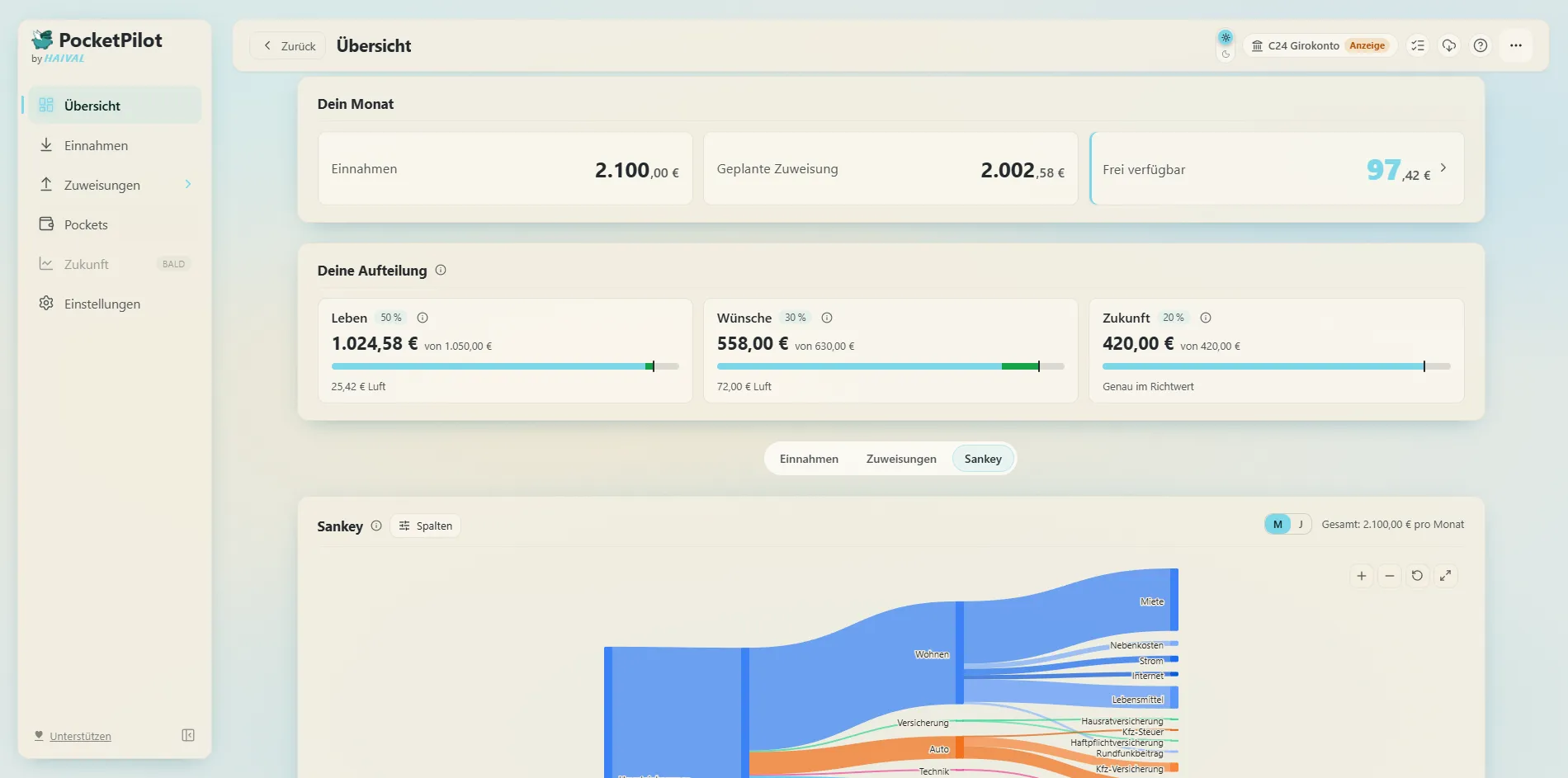This screenshot has width=1568, height=778.
Task: Click the Wünsche progress bar
Action: 890,366
